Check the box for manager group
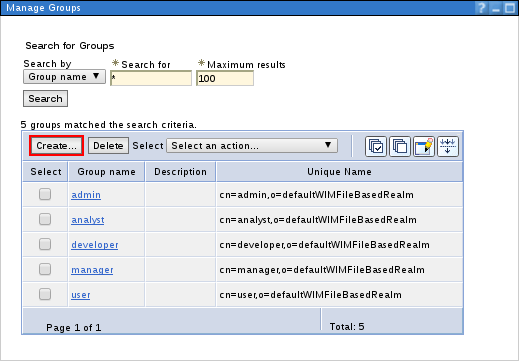Screen dimensions: 519x361 (x=45, y=269)
